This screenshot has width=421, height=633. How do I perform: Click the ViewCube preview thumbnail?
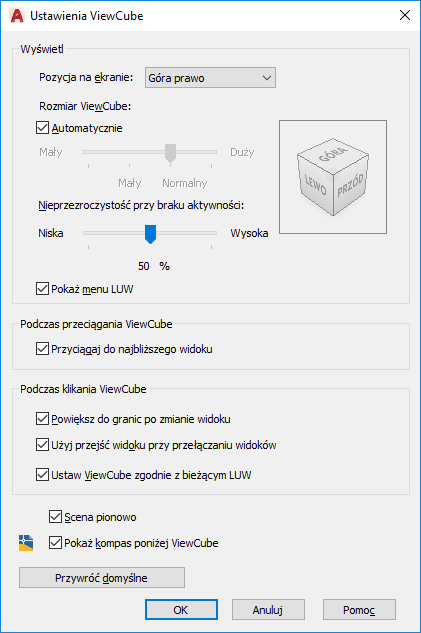point(333,177)
